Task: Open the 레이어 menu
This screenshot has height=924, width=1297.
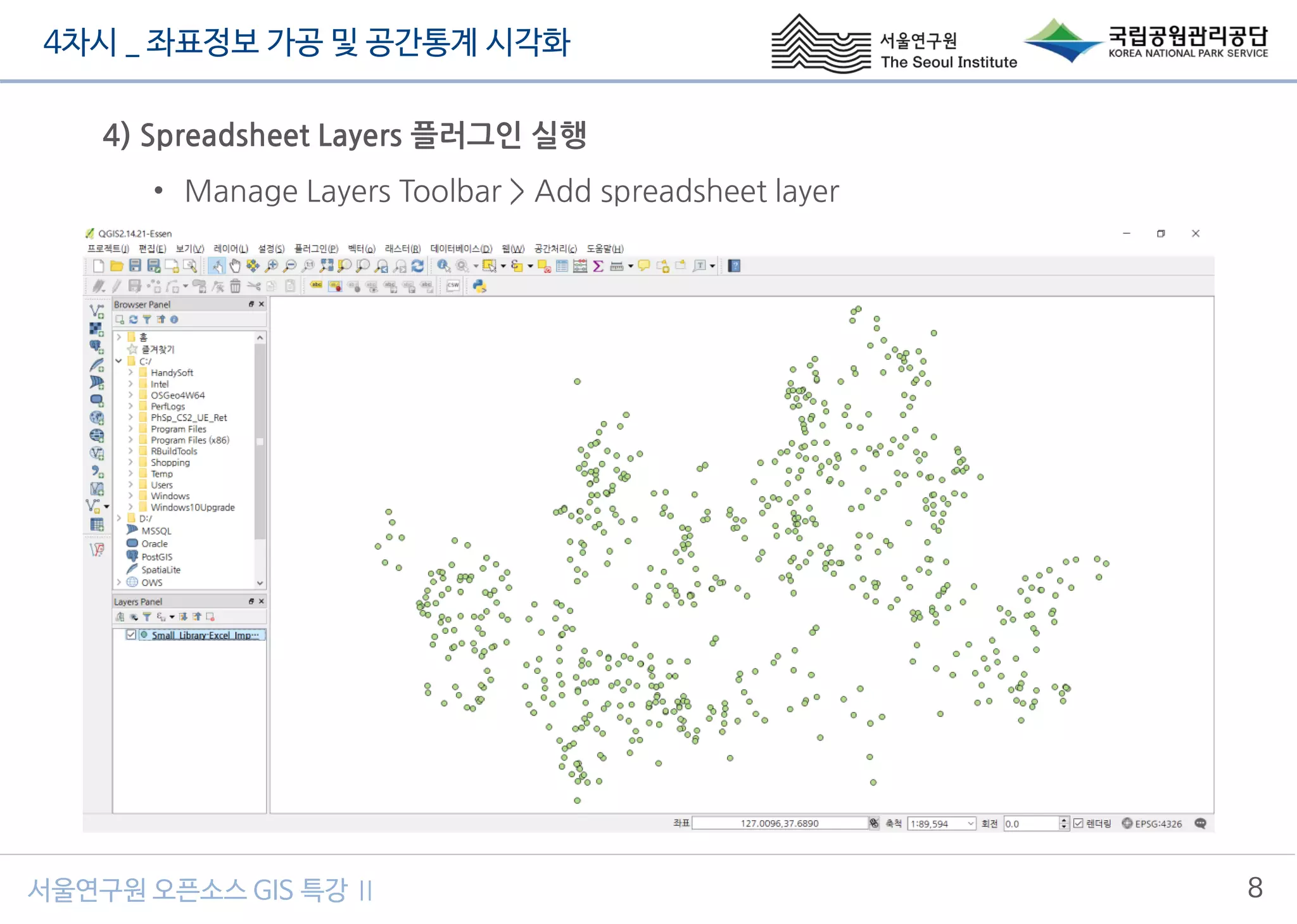Action: click(x=231, y=249)
